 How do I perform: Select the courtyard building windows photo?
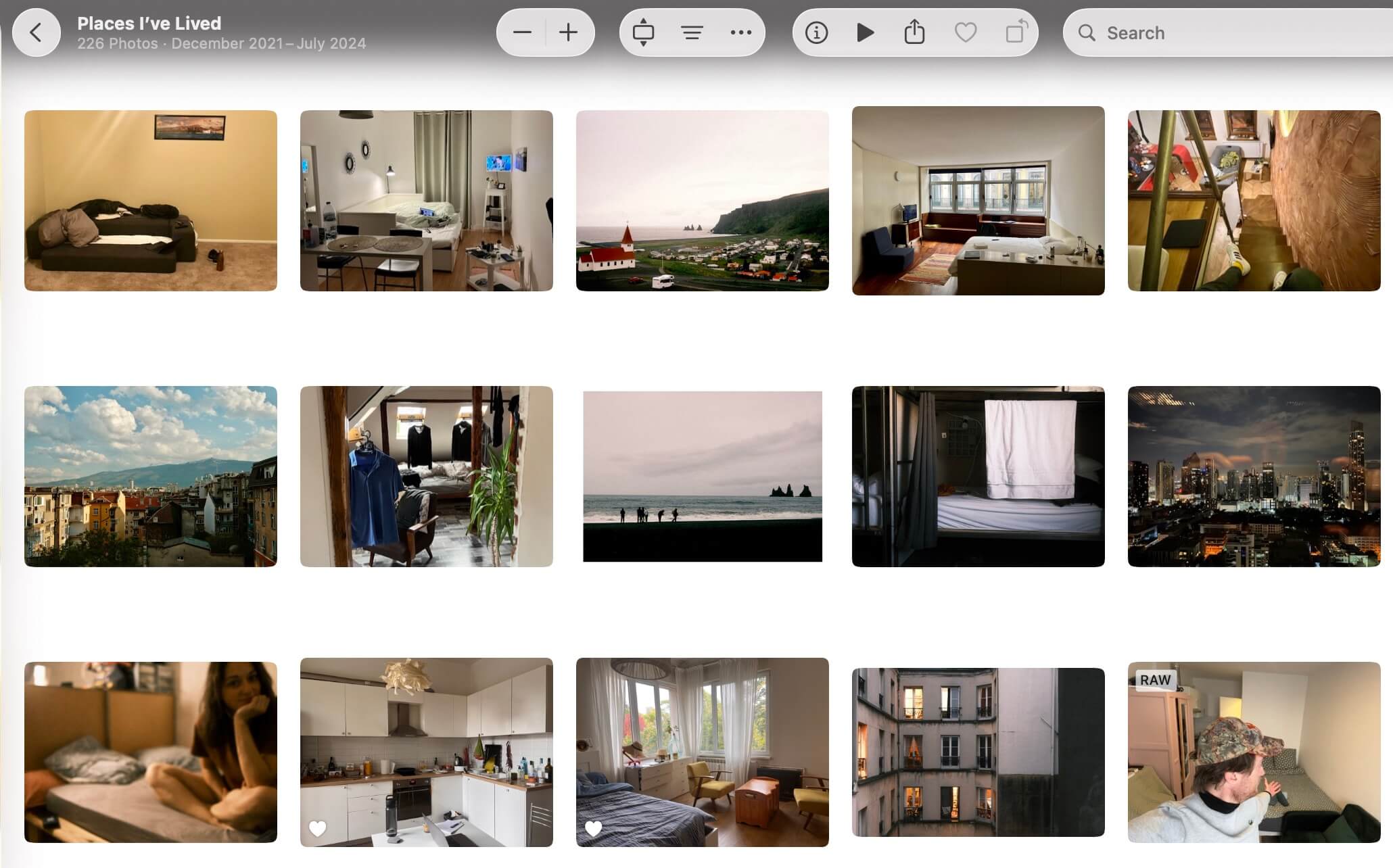(978, 752)
